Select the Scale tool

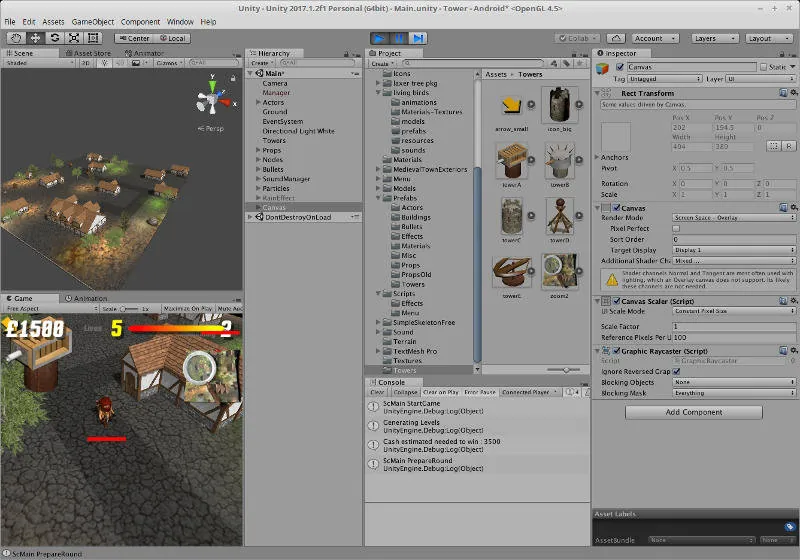point(74,38)
